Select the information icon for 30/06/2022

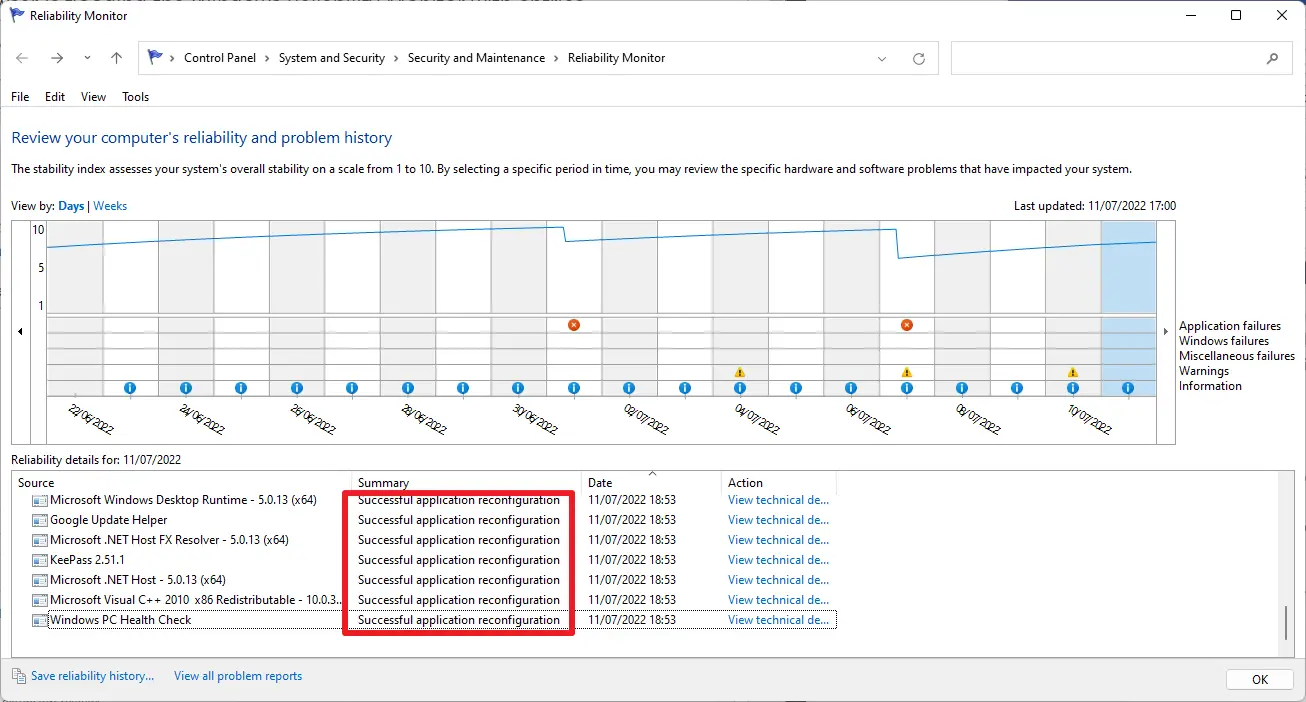(x=518, y=388)
